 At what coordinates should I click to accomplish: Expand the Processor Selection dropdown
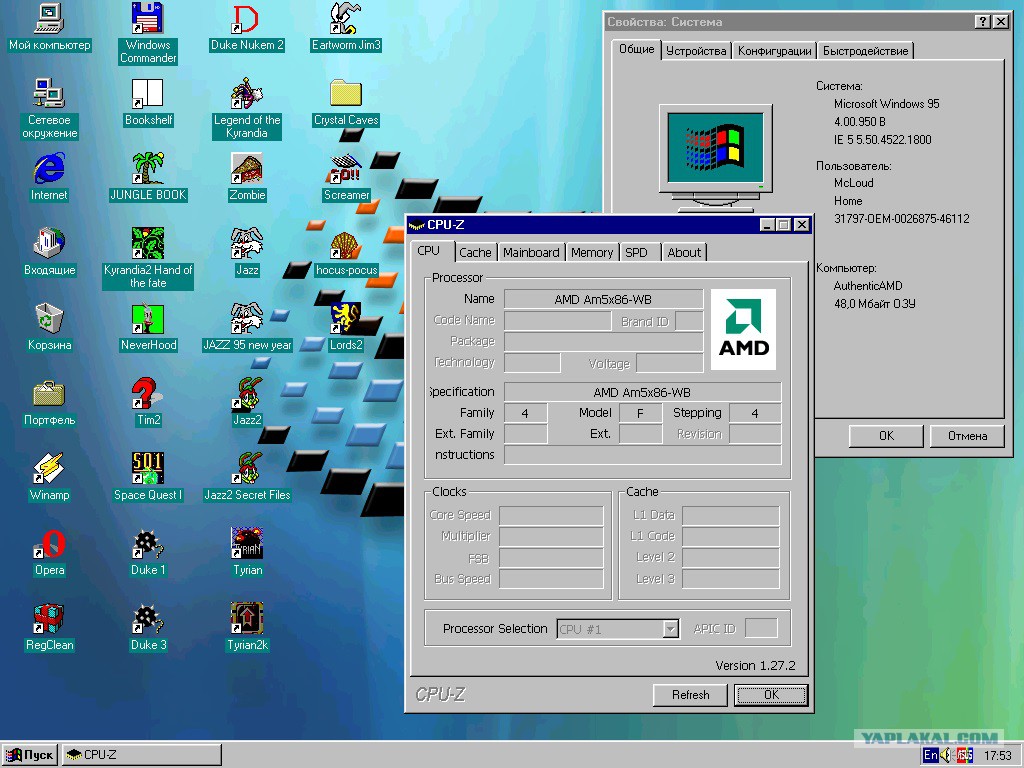coord(671,629)
